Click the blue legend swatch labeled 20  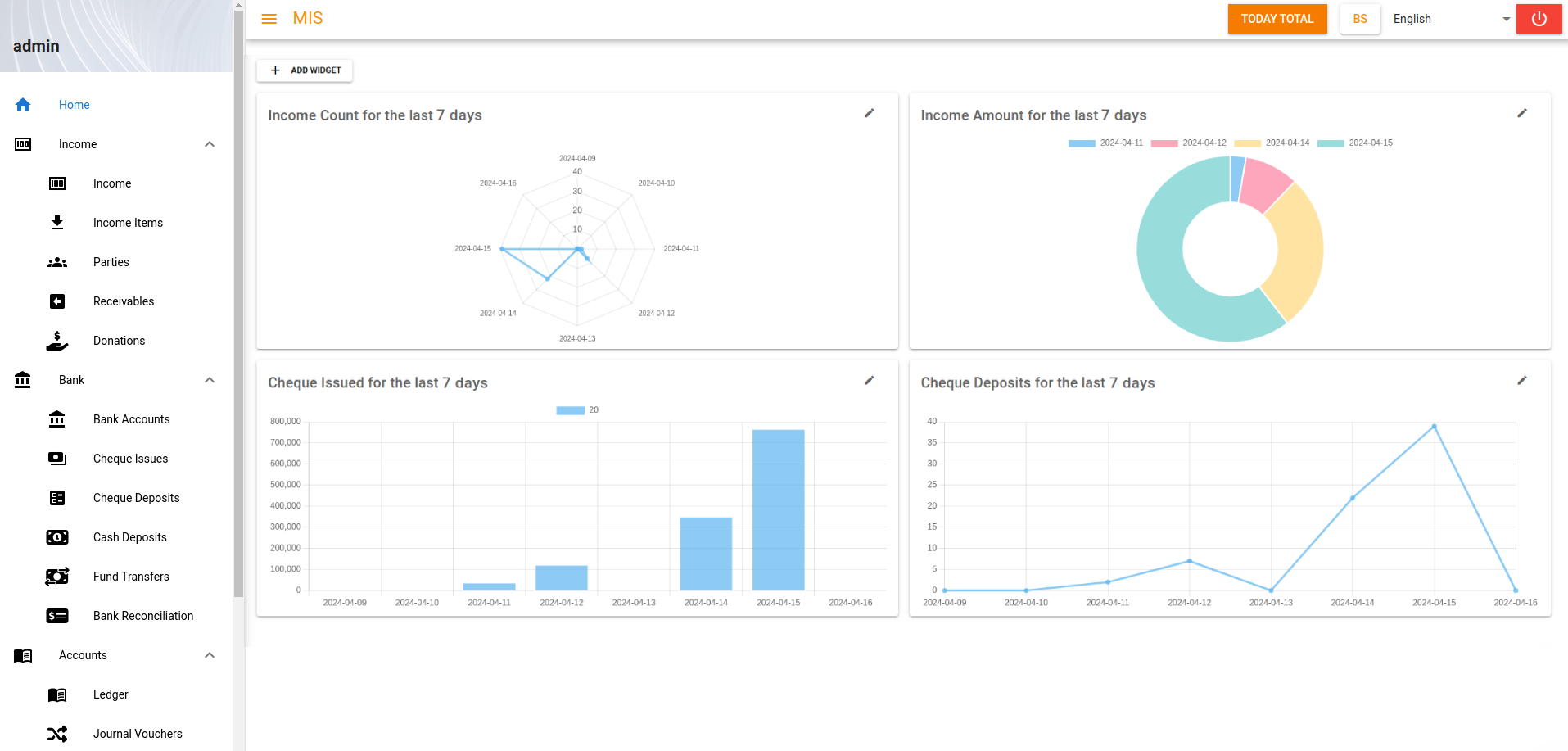pos(570,410)
